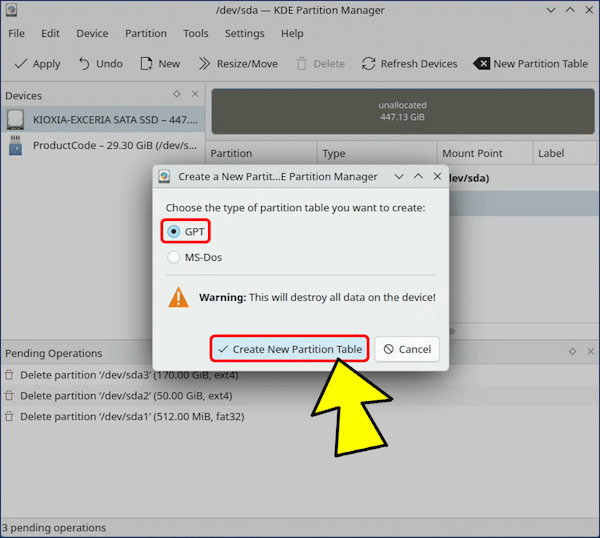Screen dimensions: 600x538
Task: Float the Devices panel using its diamond button
Action: [x=177, y=95]
